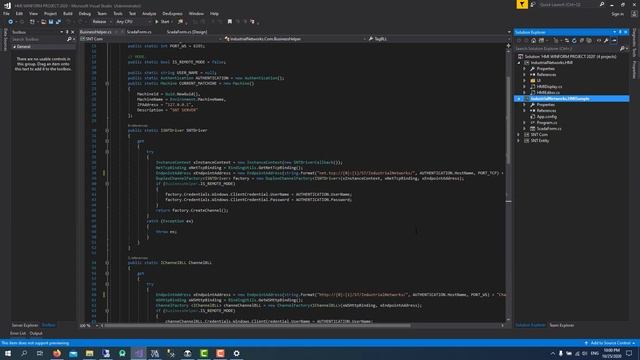
Task: Click the notifications flag icon
Action: coord(522,4)
